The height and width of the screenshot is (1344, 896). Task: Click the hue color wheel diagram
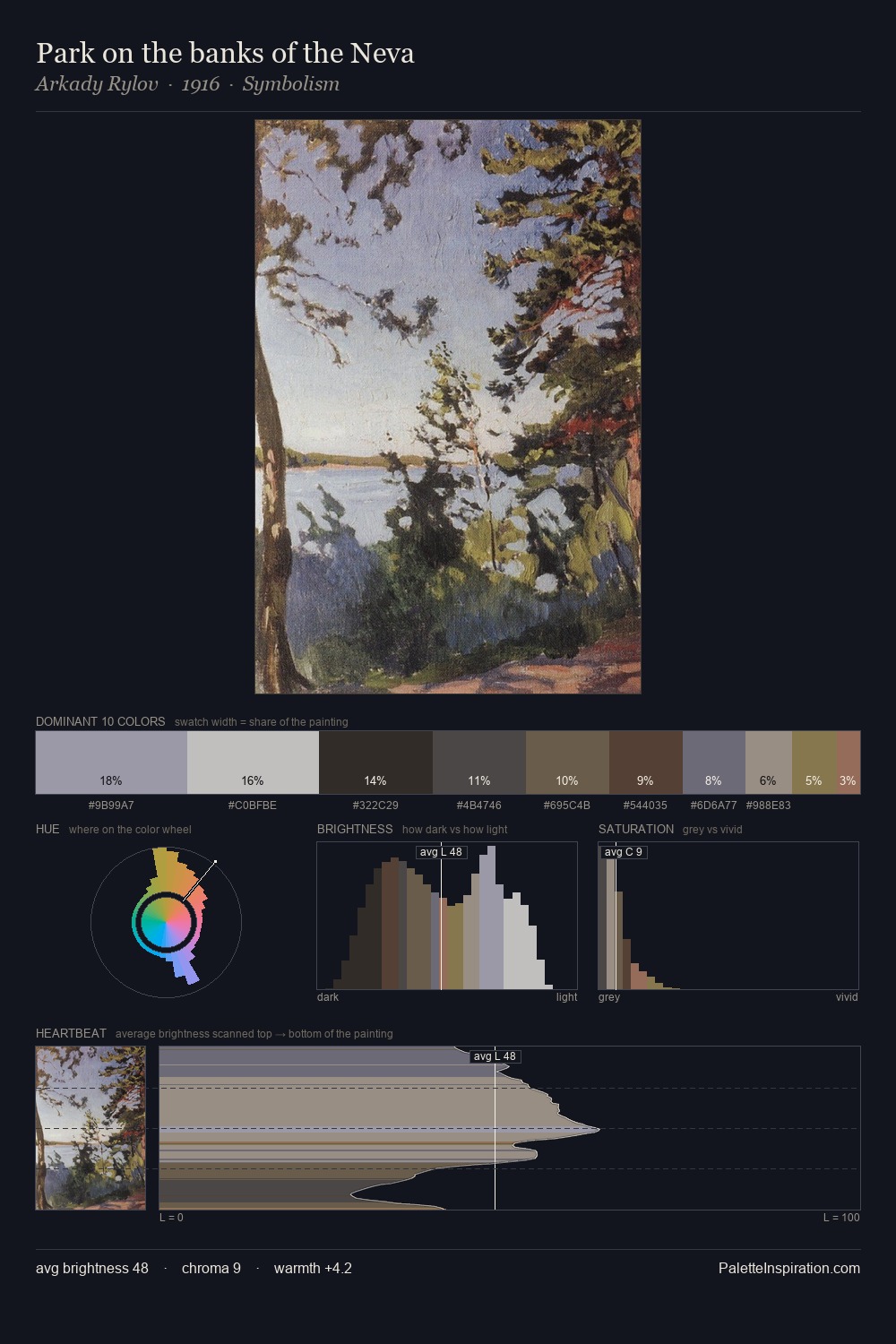166,921
